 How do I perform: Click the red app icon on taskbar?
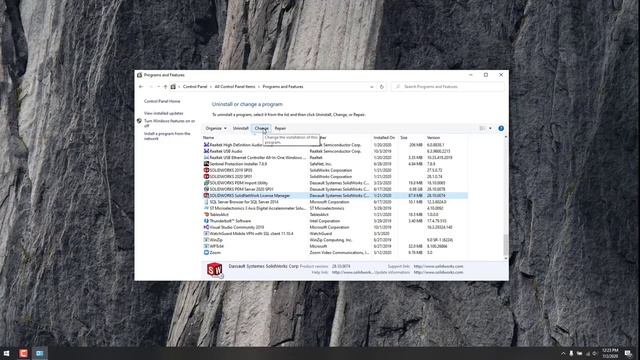[x=23, y=353]
